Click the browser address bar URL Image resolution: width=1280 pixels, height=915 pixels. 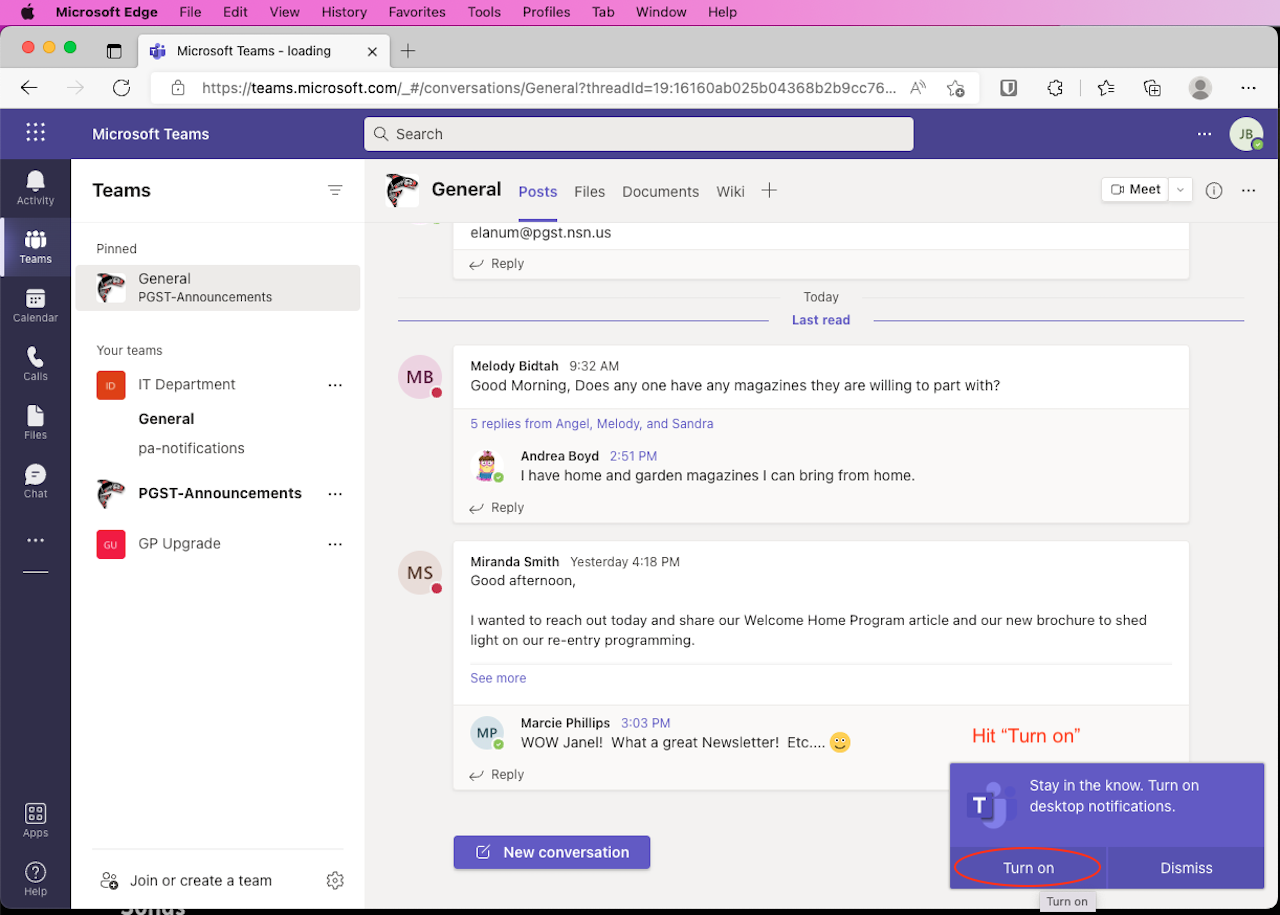point(549,88)
